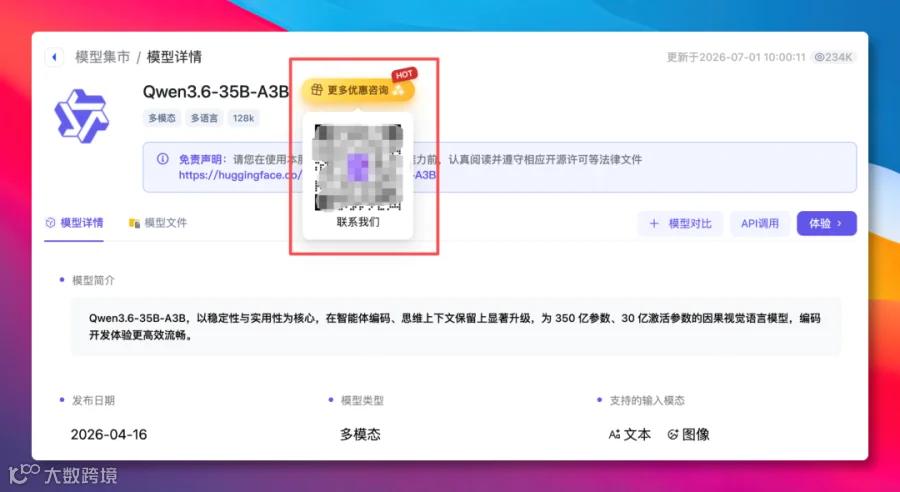The width and height of the screenshot is (900, 492).
Task: Click the 更多优惠咨询 promotion button
Action: pos(358,90)
